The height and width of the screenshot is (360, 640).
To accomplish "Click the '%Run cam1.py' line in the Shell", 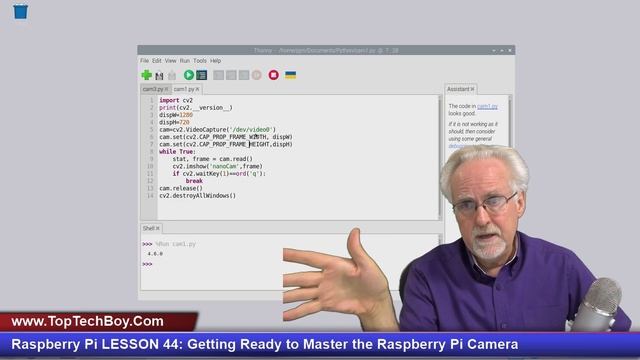I will [x=176, y=244].
